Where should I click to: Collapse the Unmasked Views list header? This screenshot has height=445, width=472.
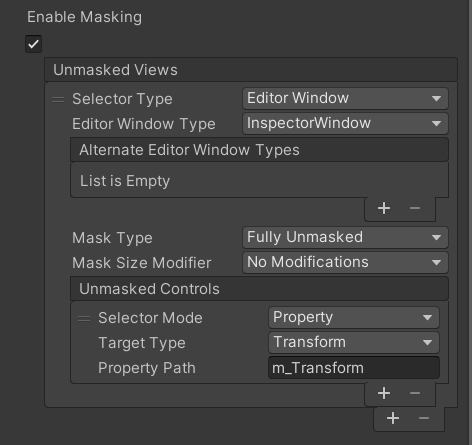(x=251, y=70)
